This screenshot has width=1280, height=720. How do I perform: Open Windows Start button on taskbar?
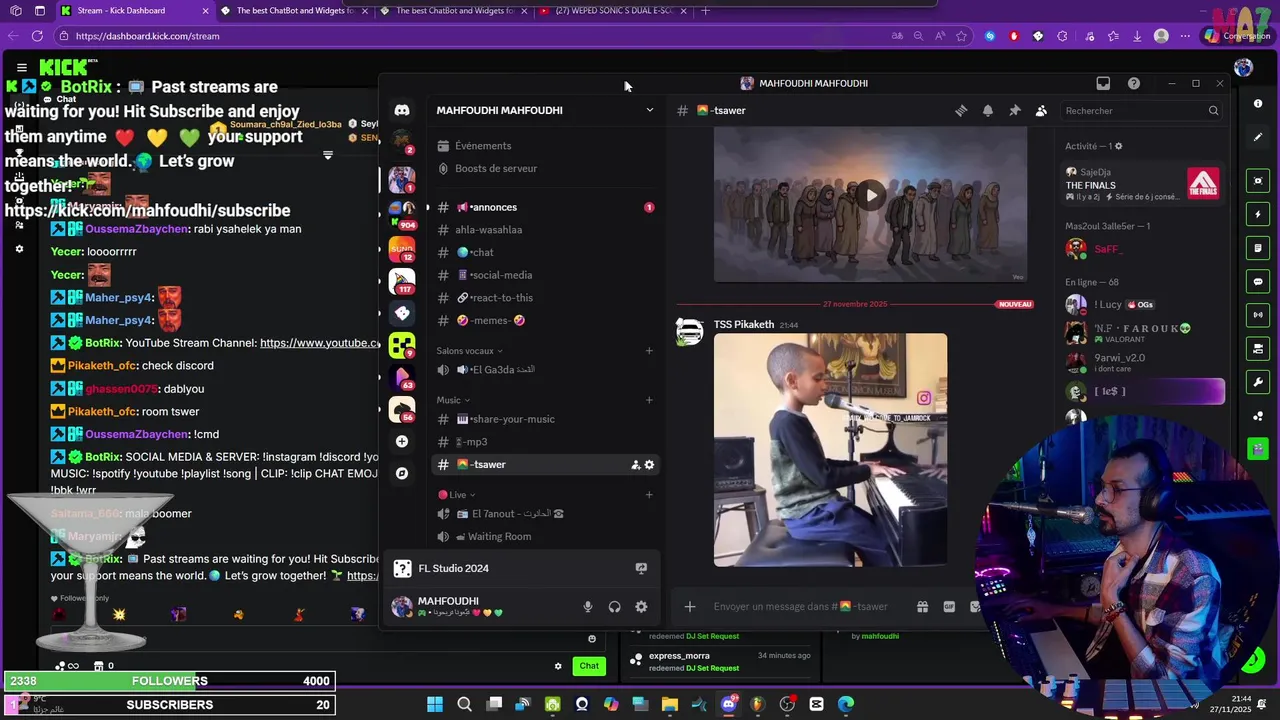click(x=435, y=704)
